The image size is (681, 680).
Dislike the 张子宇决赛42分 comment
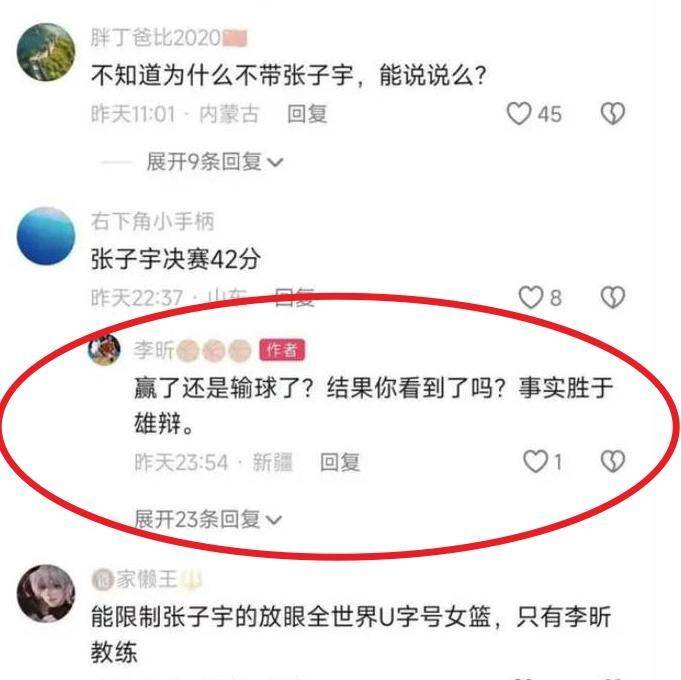point(612,297)
